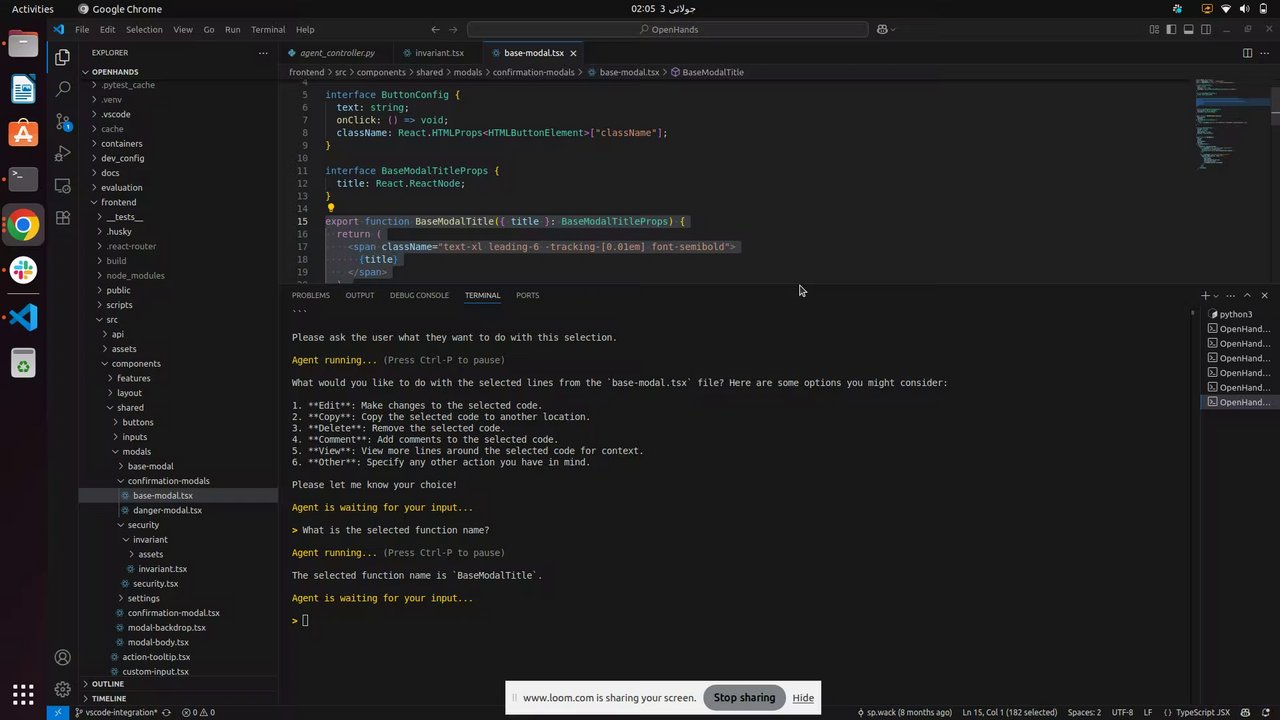Open the Terminal menu in the menu bar
Image resolution: width=1280 pixels, height=720 pixels.
click(268, 30)
